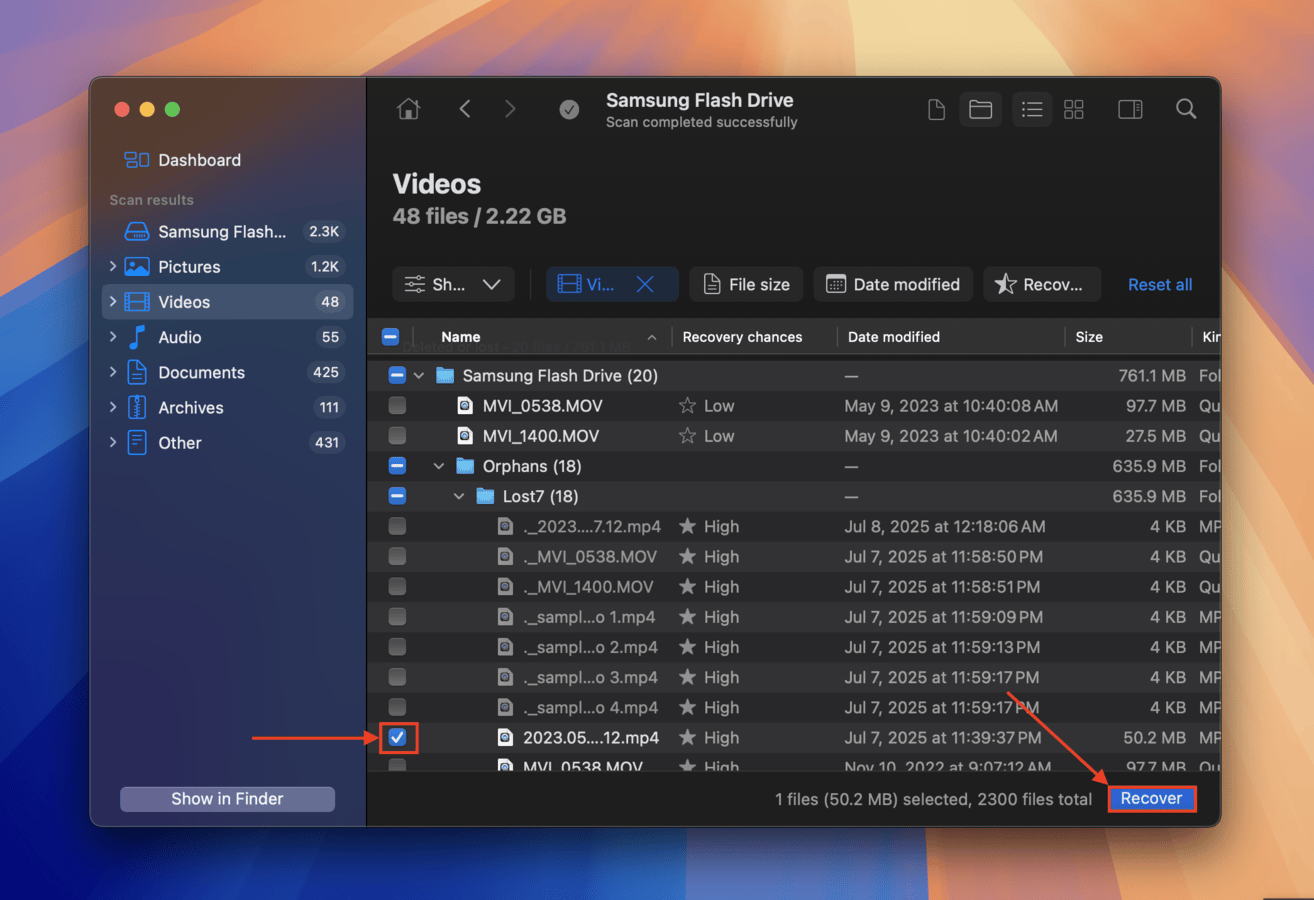Toggle the select-all checkbox in the header
1314x900 pixels.
[x=390, y=337]
